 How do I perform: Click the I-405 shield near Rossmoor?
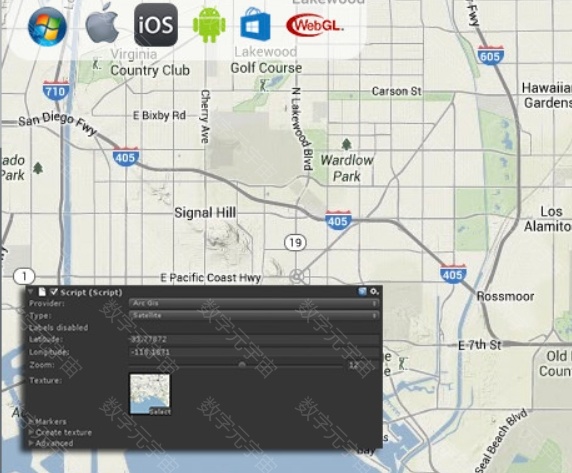click(x=453, y=274)
